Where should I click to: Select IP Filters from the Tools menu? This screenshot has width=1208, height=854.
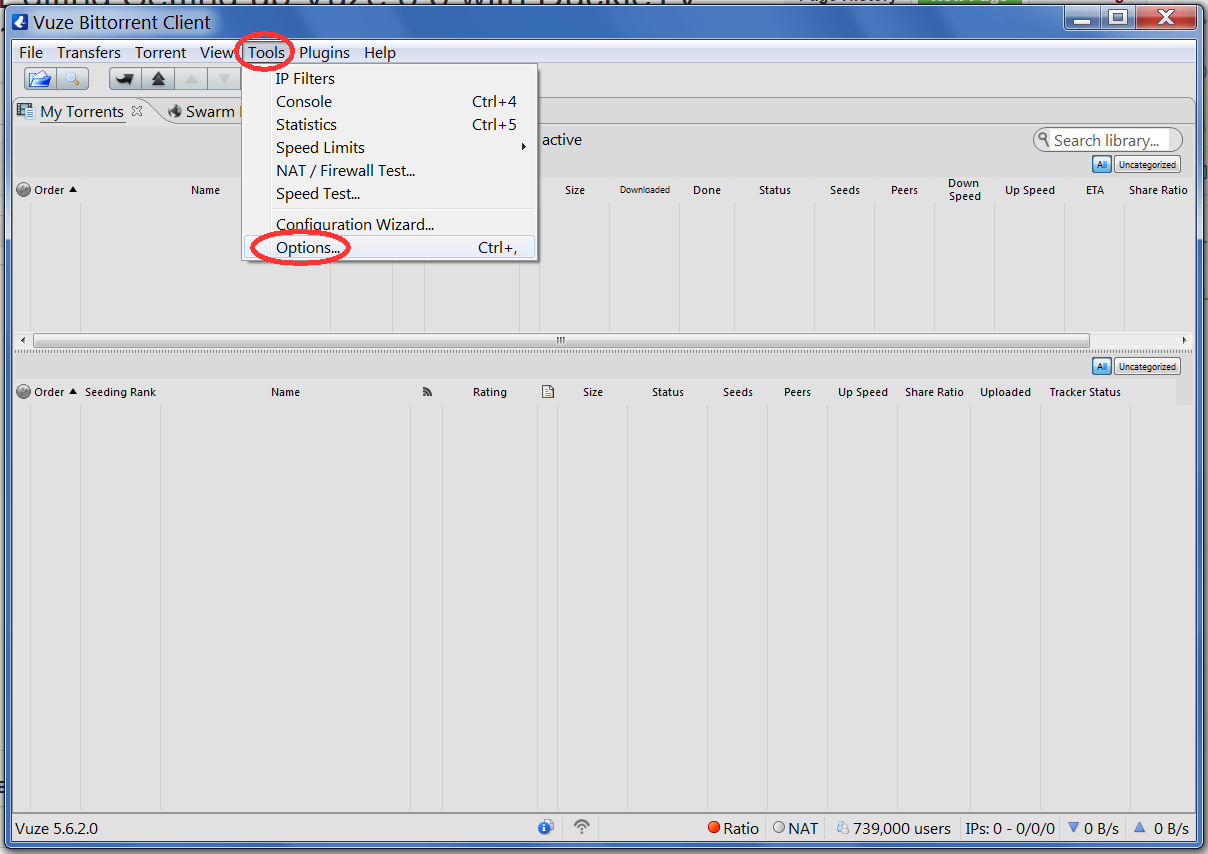[x=390, y=78]
